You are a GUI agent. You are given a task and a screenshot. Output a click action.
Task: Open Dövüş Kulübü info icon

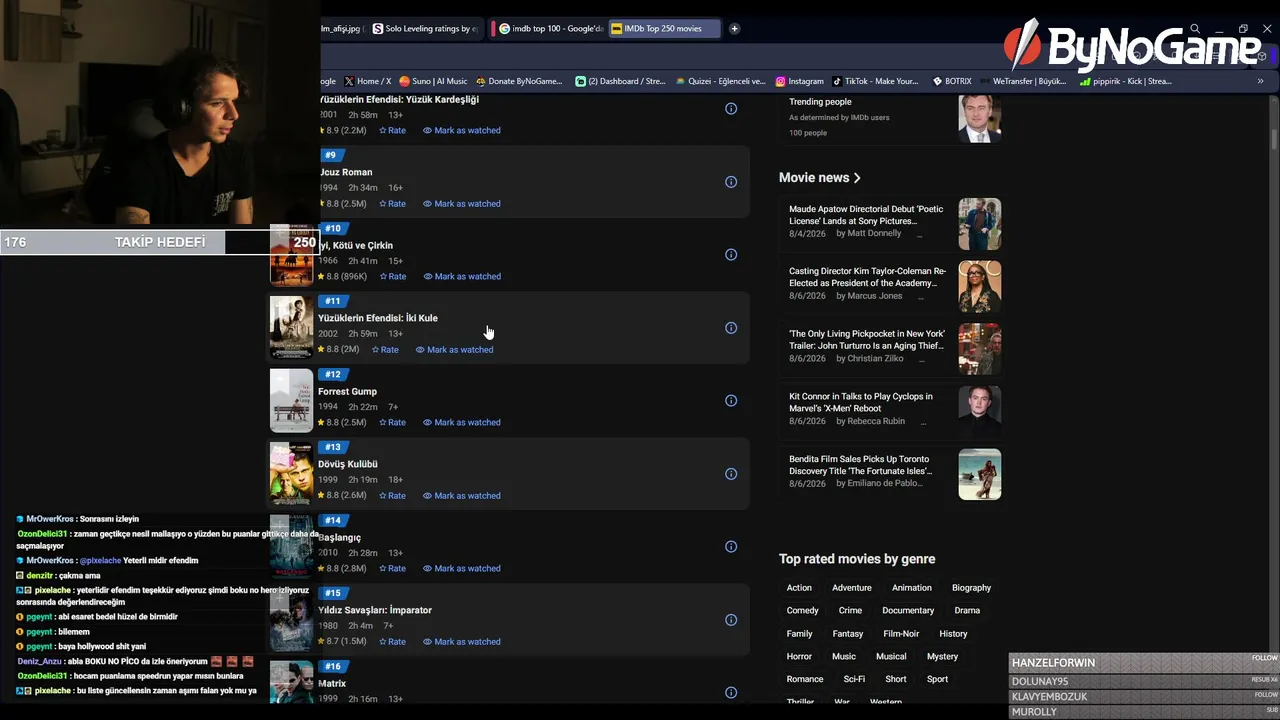(731, 474)
